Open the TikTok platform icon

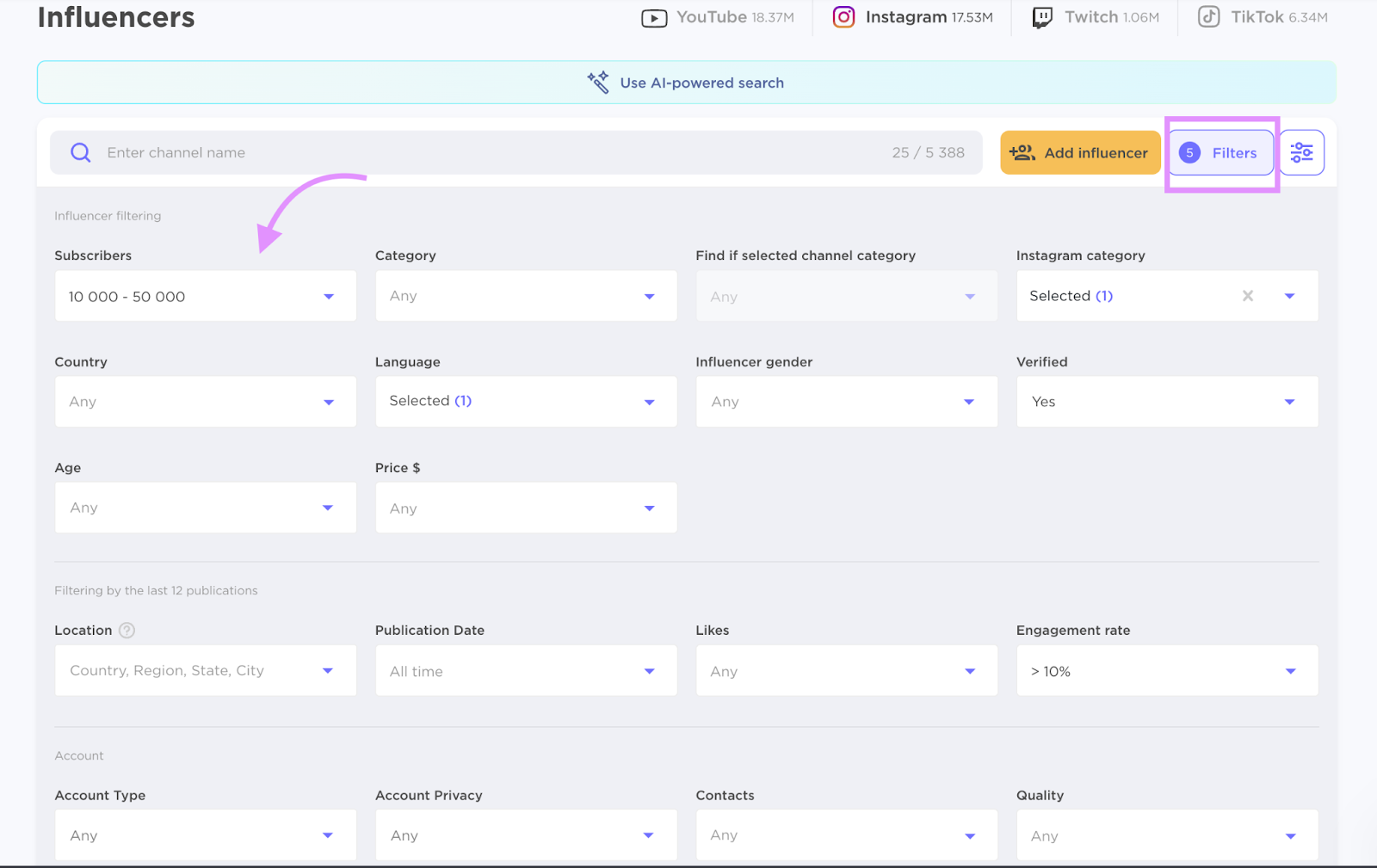pos(1208,16)
